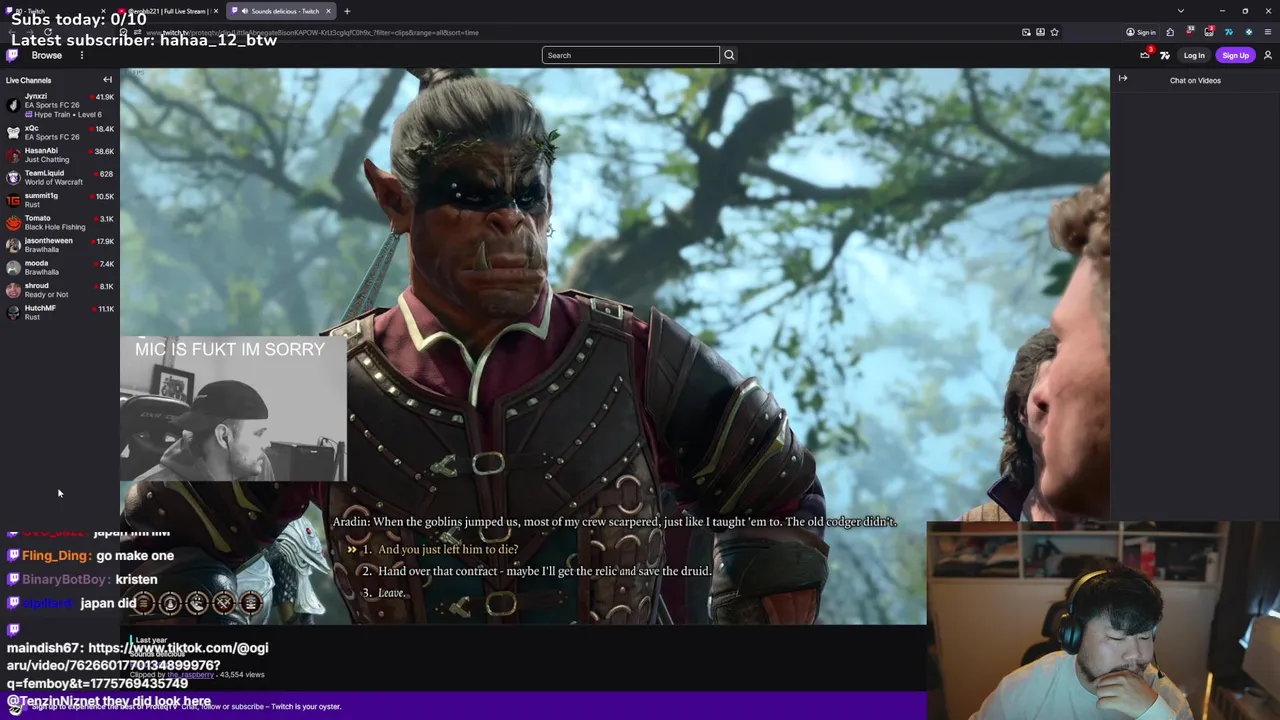Open the summit1g channel avatar
The height and width of the screenshot is (720, 1280).
pos(13,200)
